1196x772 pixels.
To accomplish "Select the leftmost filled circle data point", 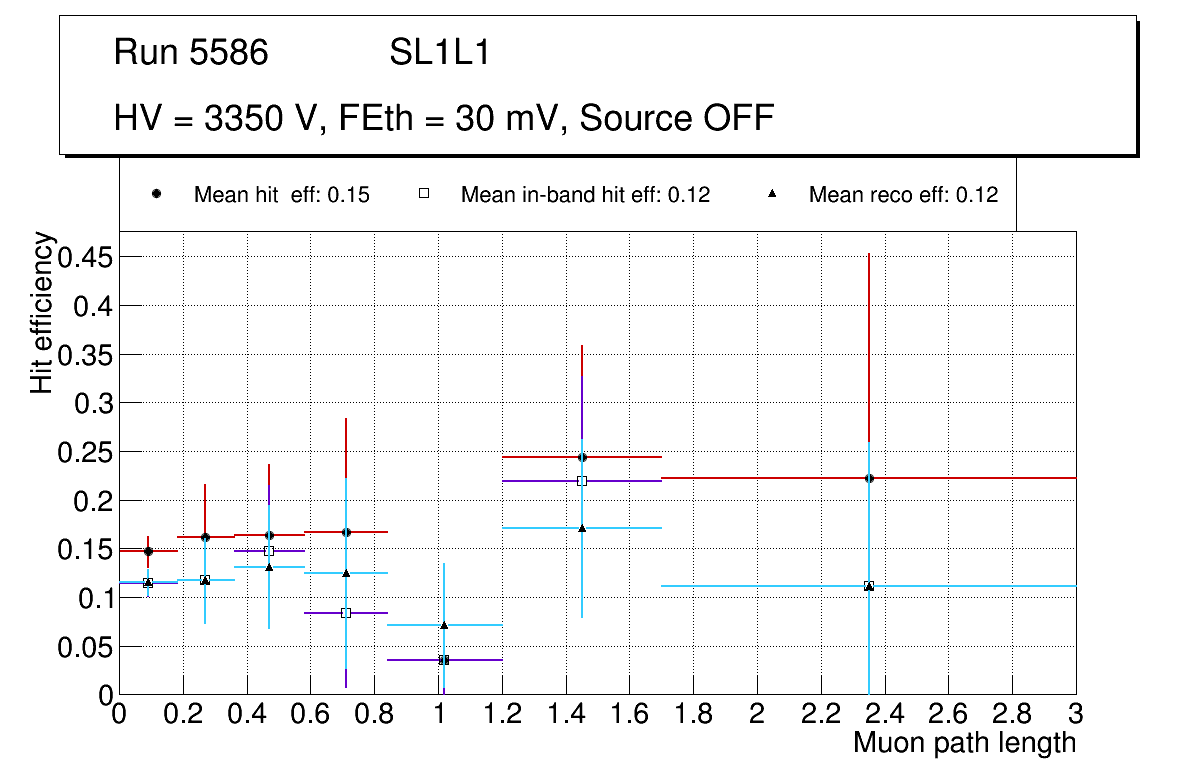I will pyautogui.click(x=148, y=551).
